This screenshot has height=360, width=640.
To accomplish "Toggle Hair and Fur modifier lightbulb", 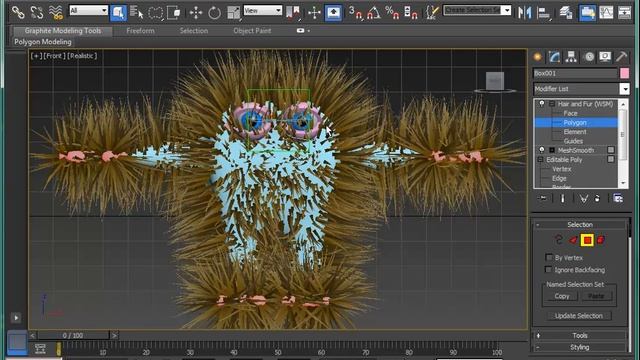I will click(542, 104).
